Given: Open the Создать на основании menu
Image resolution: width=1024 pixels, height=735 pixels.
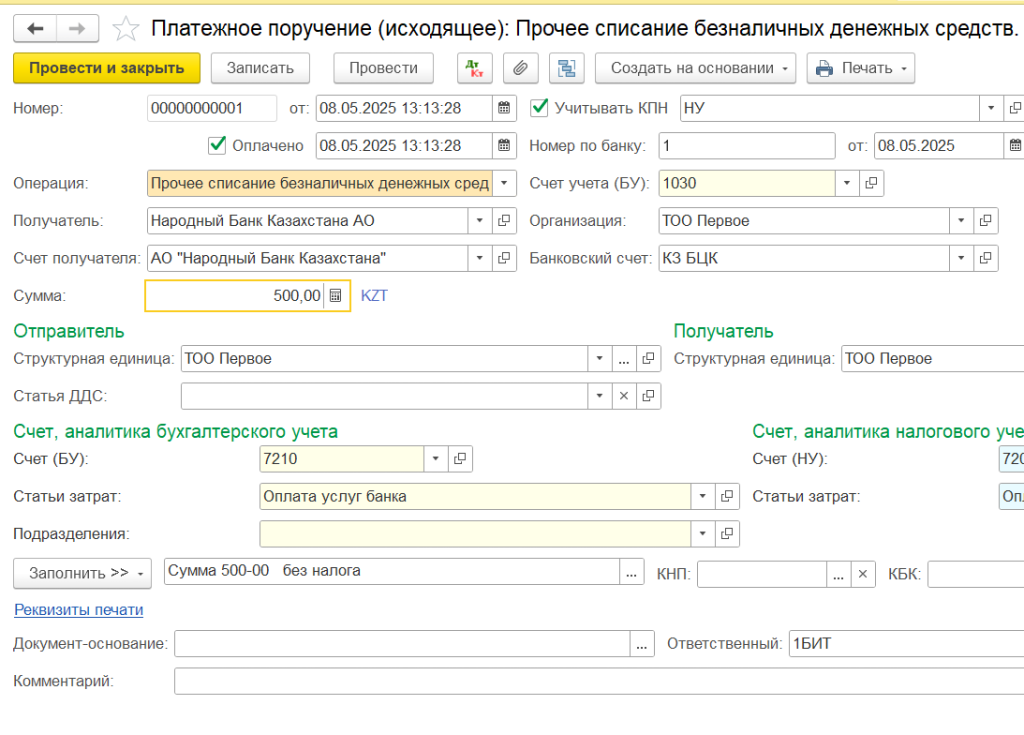Looking at the screenshot, I should [x=696, y=68].
